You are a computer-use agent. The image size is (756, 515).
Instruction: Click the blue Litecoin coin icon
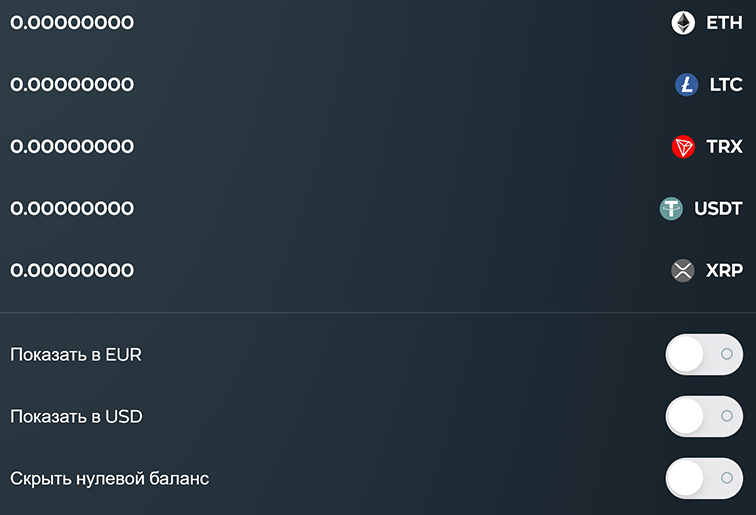(x=687, y=85)
